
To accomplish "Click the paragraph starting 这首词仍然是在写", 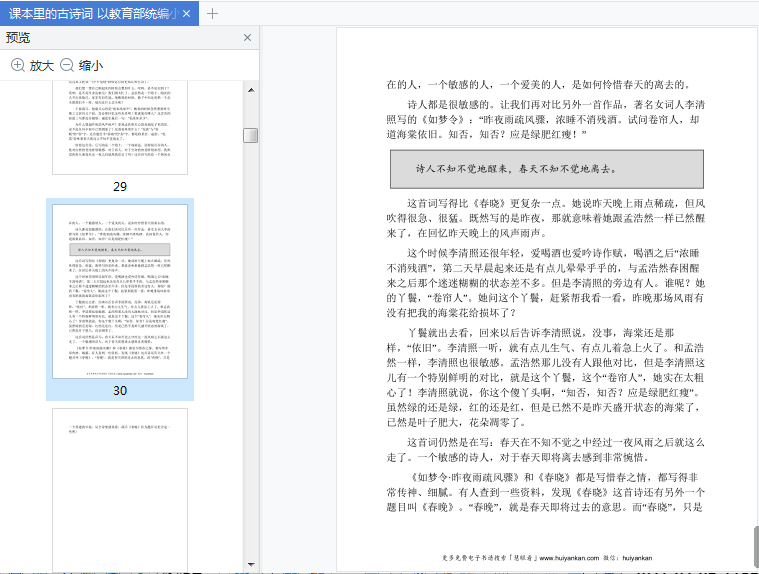I will click(546, 450).
